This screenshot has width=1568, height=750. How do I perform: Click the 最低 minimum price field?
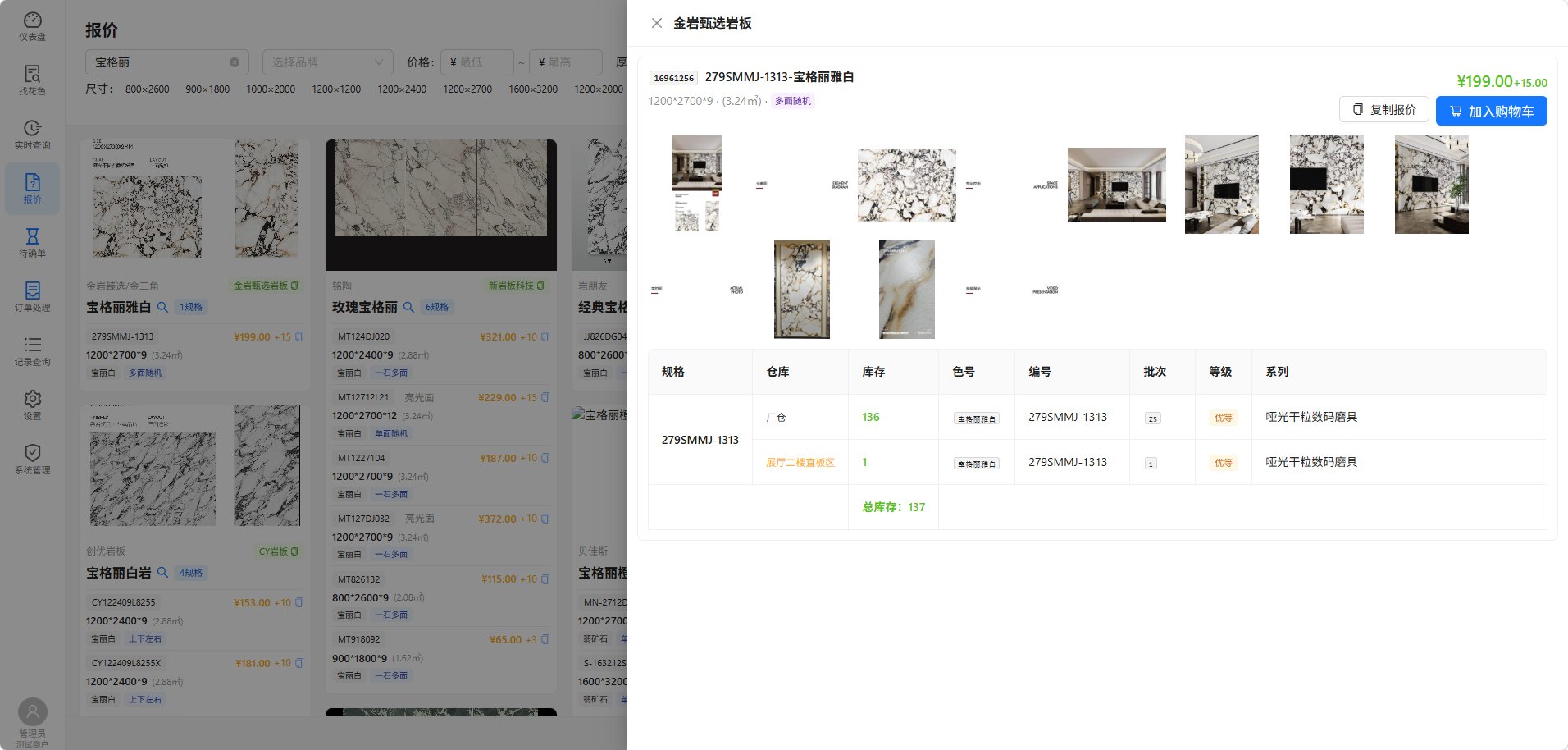click(477, 62)
